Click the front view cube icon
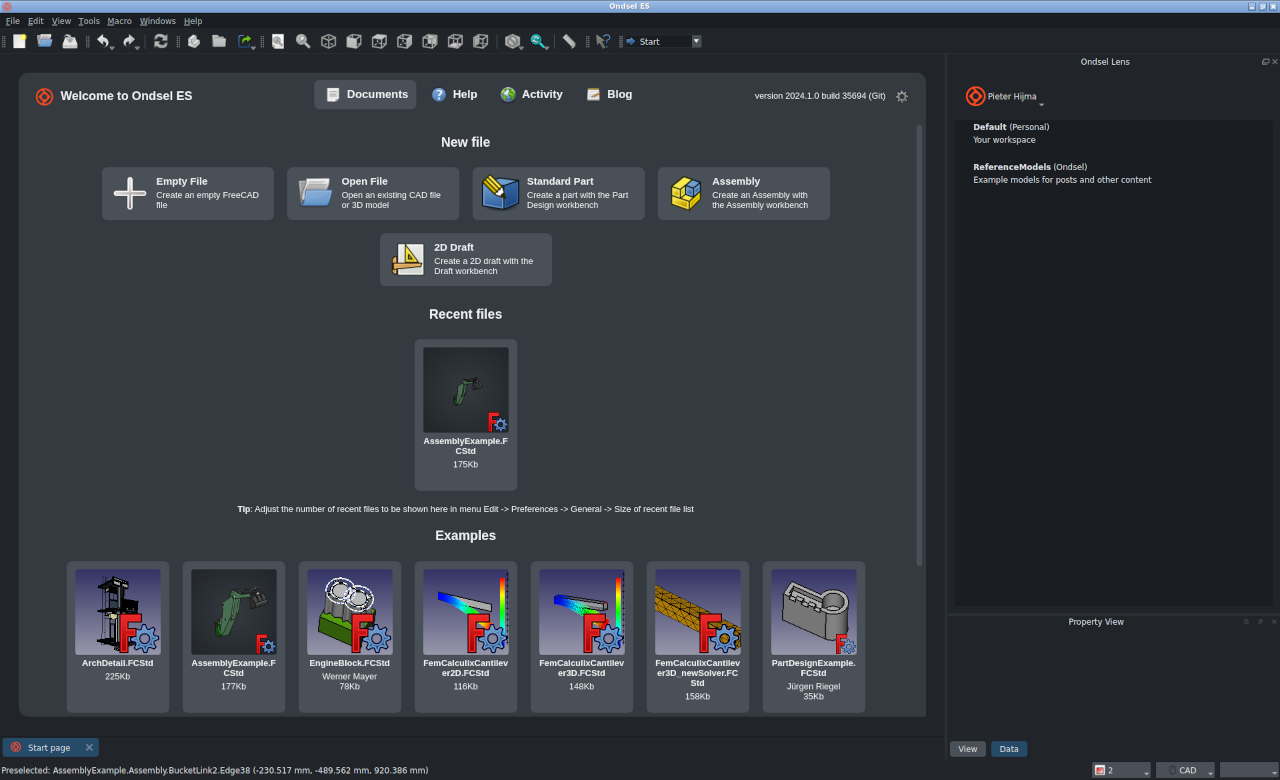 pos(354,41)
